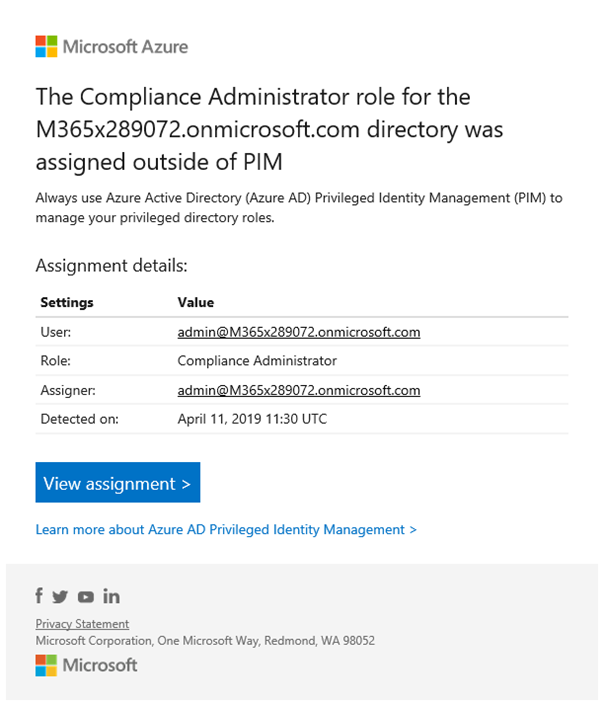Screen dimensions: 605x704
Task: Click the Value column header
Action: [195, 302]
